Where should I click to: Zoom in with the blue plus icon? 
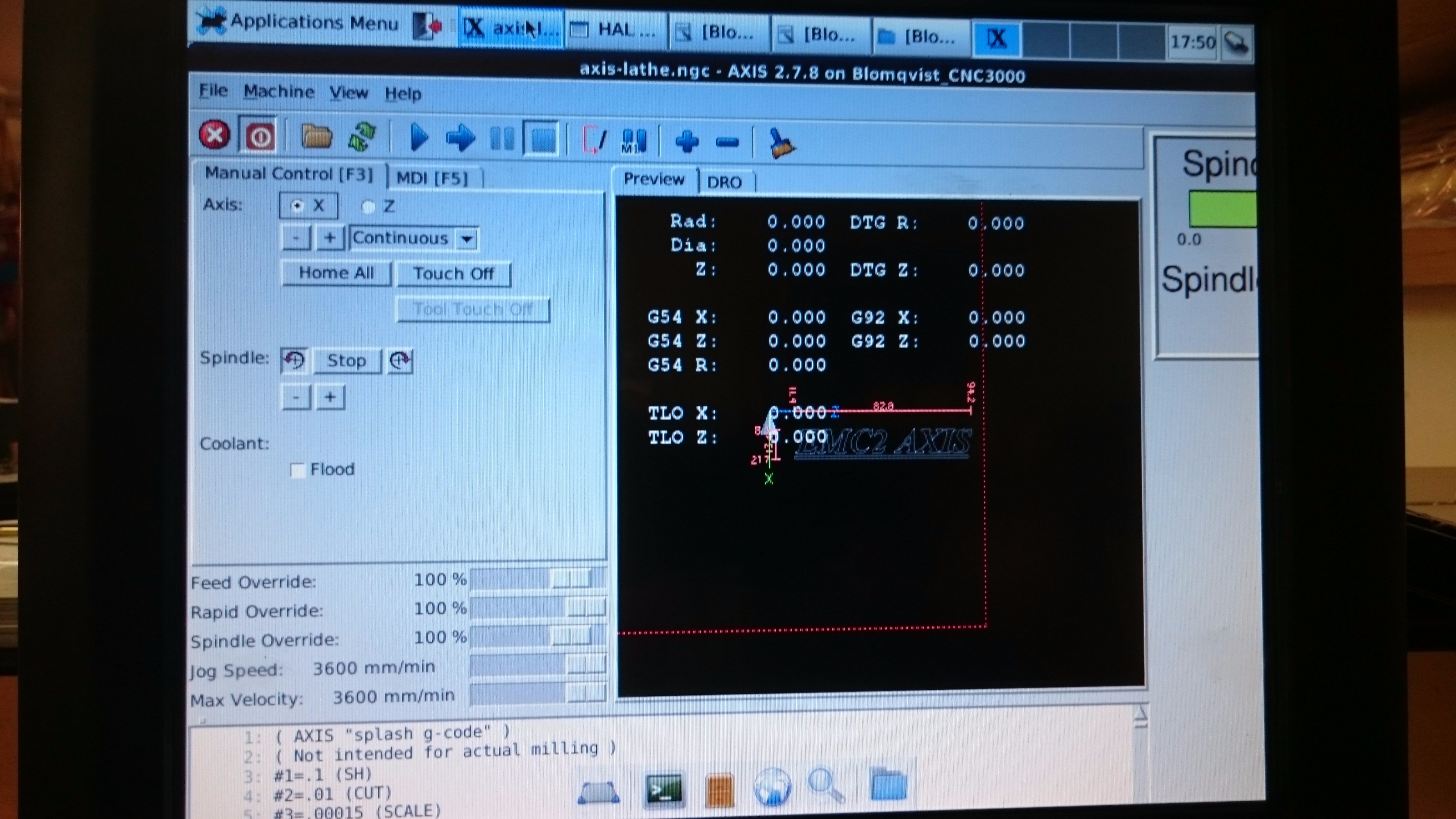(x=688, y=142)
